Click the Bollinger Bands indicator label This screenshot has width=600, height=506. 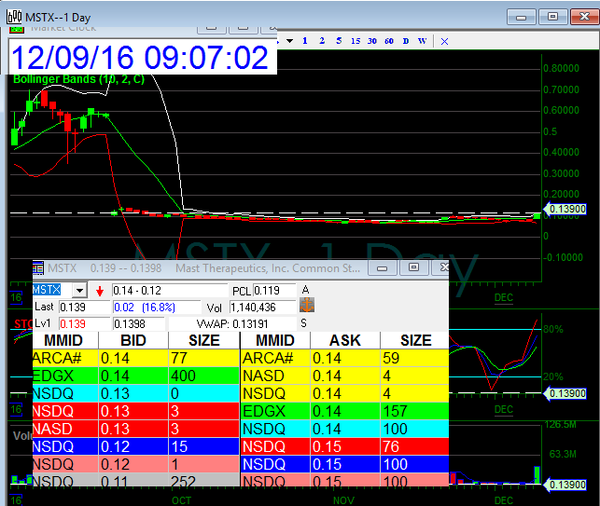coord(72,79)
